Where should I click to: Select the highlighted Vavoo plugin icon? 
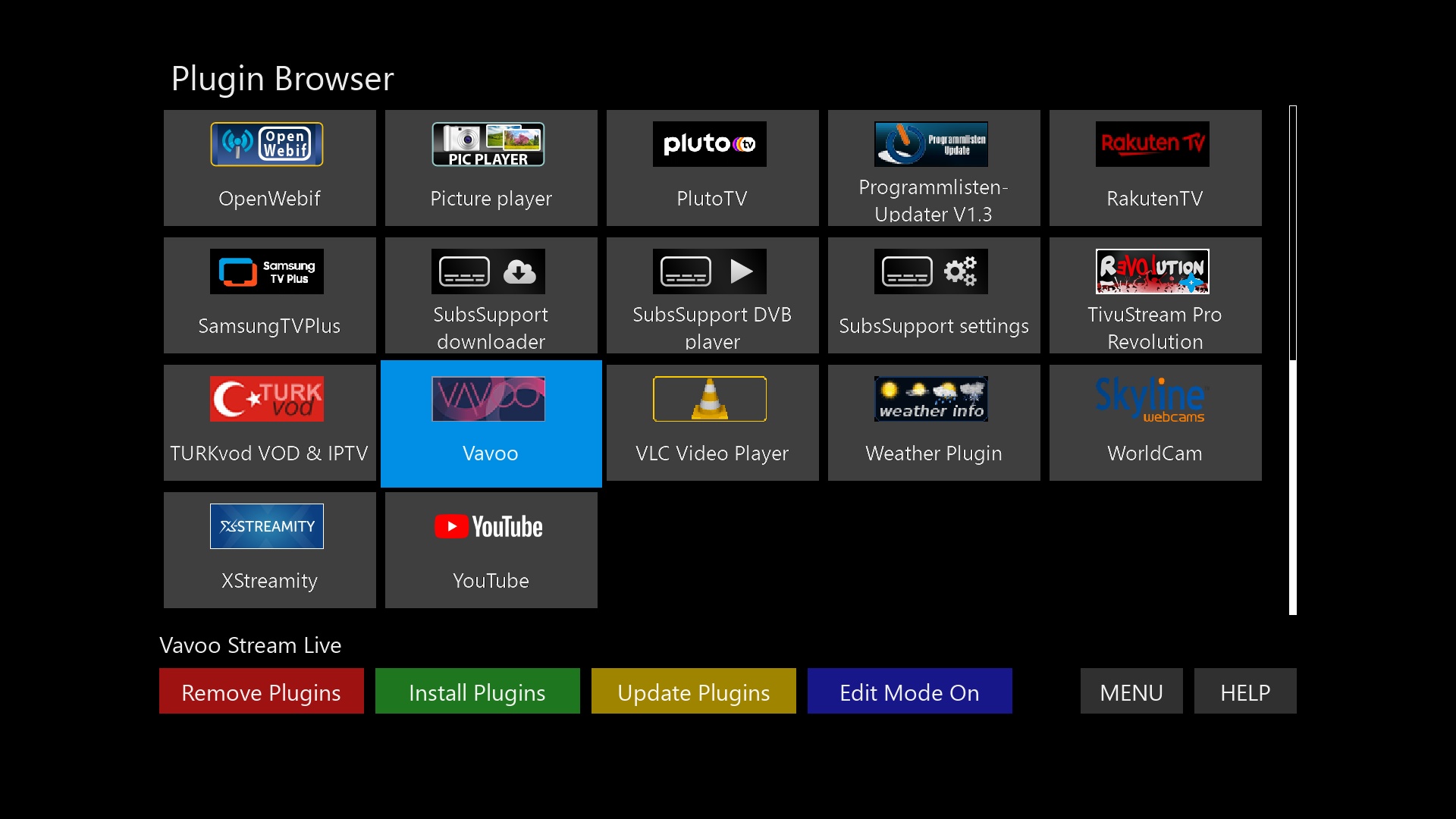488,399
